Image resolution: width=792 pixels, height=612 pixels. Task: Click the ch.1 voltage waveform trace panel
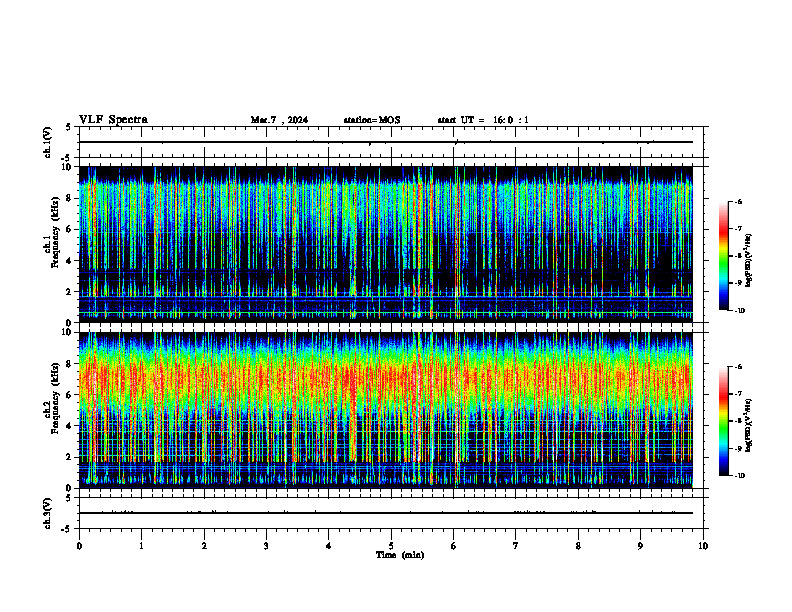(x=391, y=142)
